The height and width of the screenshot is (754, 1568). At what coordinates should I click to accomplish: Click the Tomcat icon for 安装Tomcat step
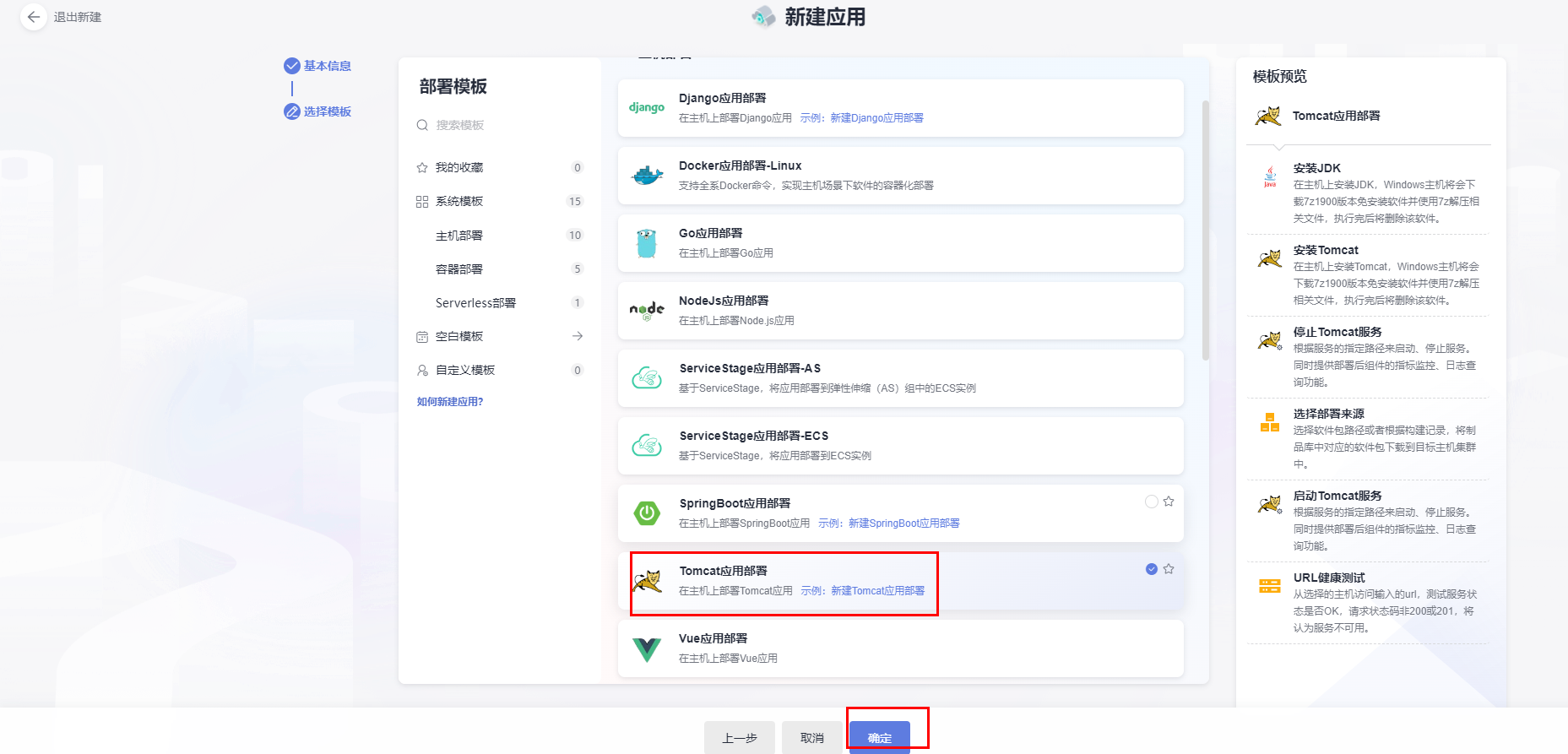click(1270, 258)
